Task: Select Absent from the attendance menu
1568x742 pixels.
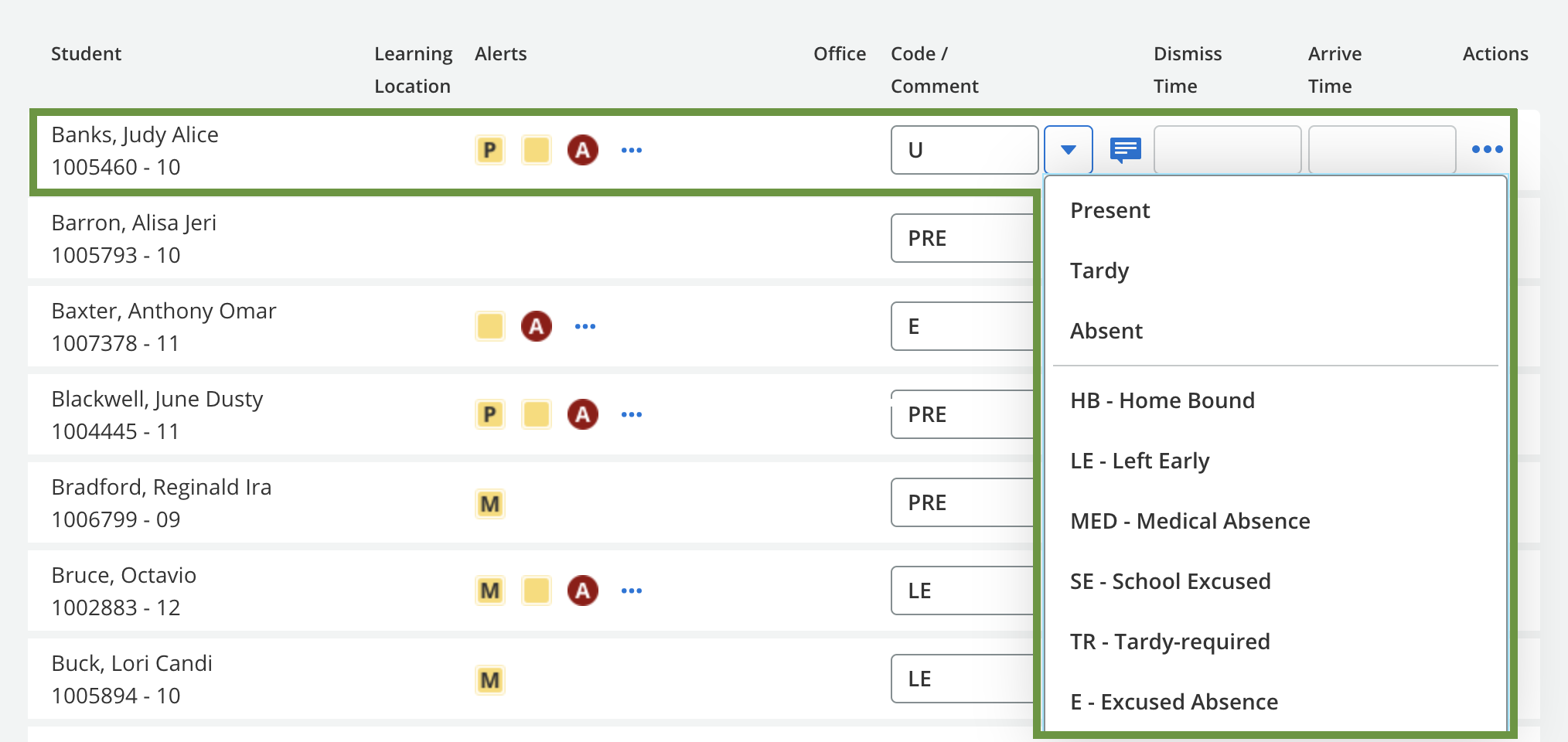Action: tap(1106, 330)
